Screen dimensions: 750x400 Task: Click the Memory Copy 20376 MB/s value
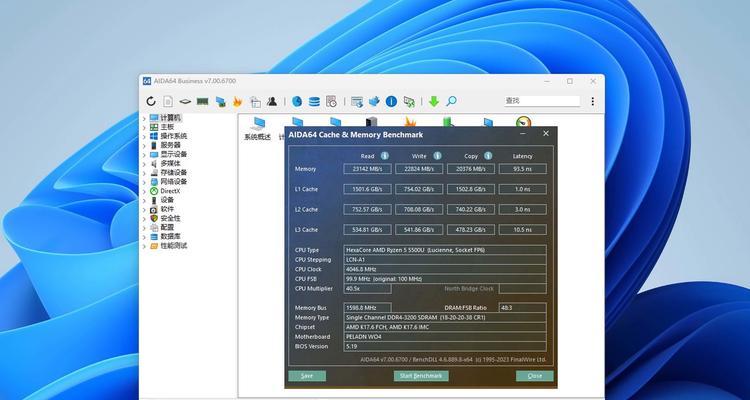(x=471, y=169)
